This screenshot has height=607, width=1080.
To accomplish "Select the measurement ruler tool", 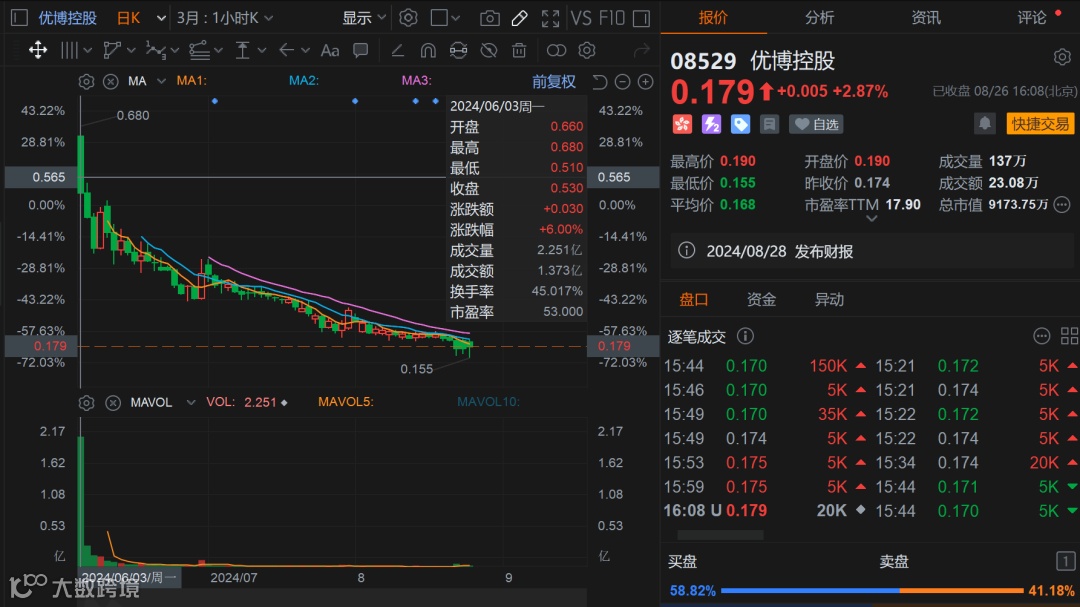I will pyautogui.click(x=242, y=50).
